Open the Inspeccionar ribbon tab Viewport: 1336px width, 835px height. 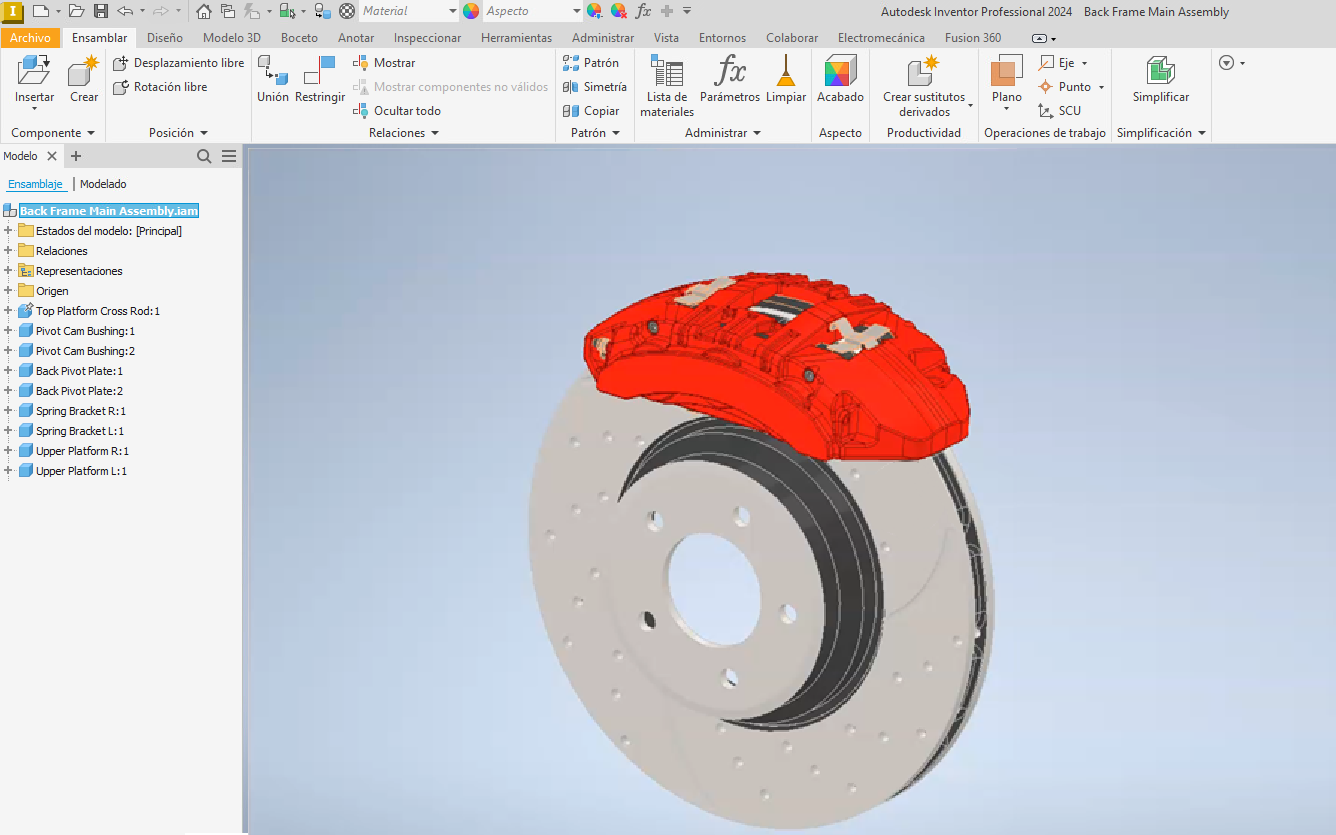coord(428,38)
